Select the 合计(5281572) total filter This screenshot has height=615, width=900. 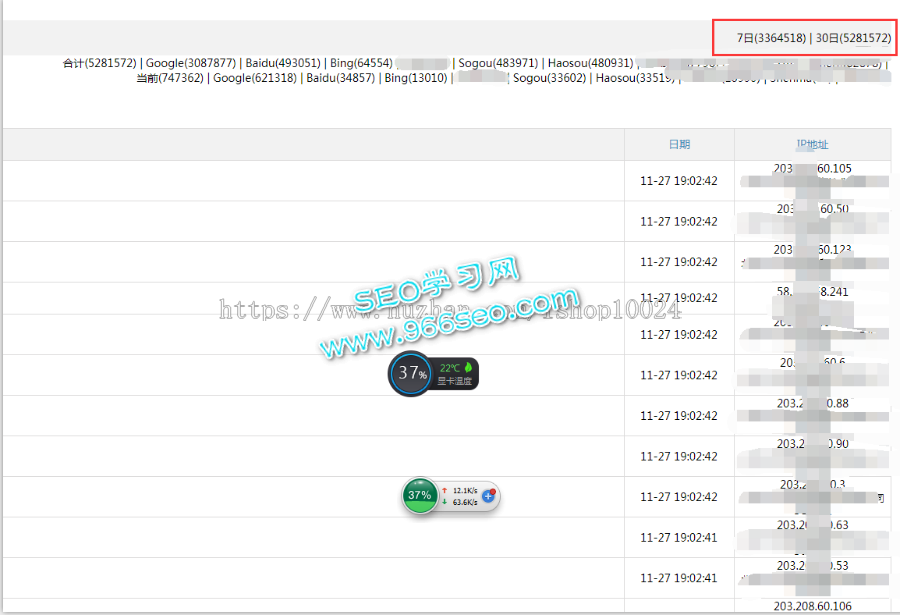click(x=99, y=63)
